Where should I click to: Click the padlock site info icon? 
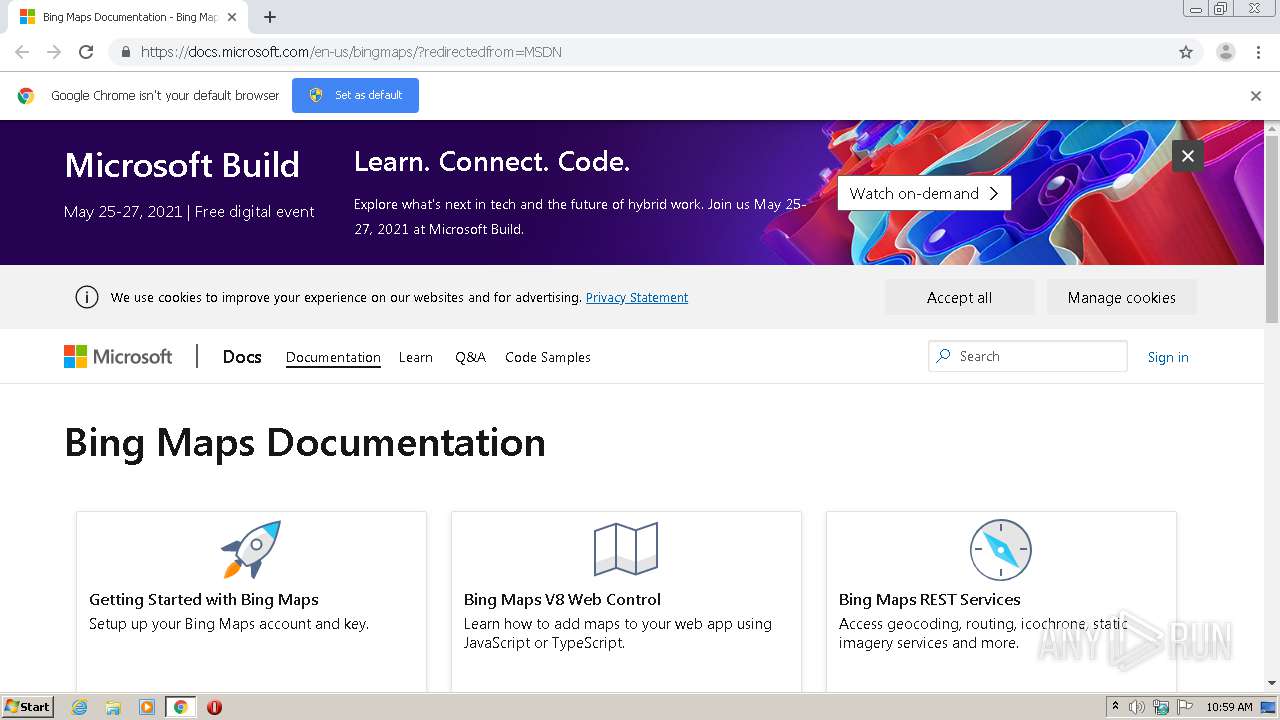coord(125,52)
